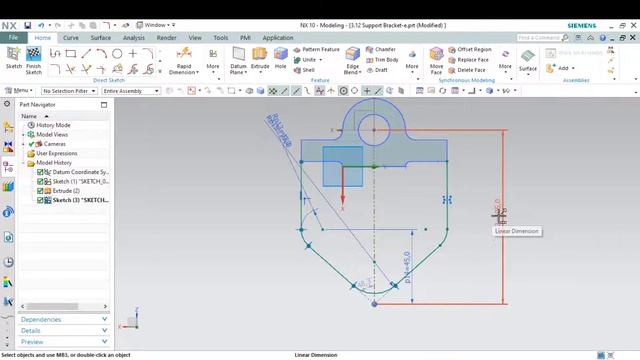Click p14=45.0 dimension in sketch

[407, 267]
